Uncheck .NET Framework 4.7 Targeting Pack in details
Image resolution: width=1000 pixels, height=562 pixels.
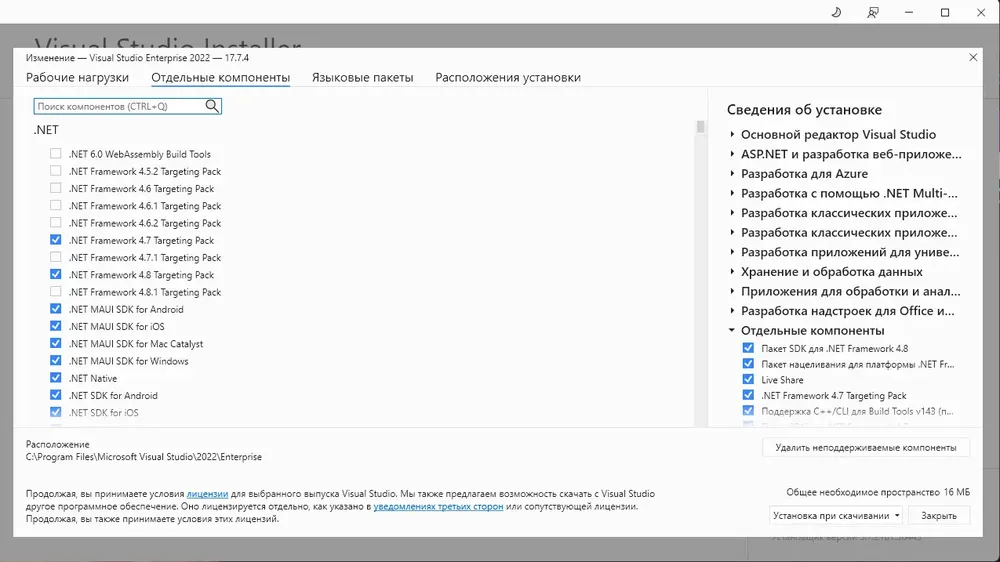point(748,395)
